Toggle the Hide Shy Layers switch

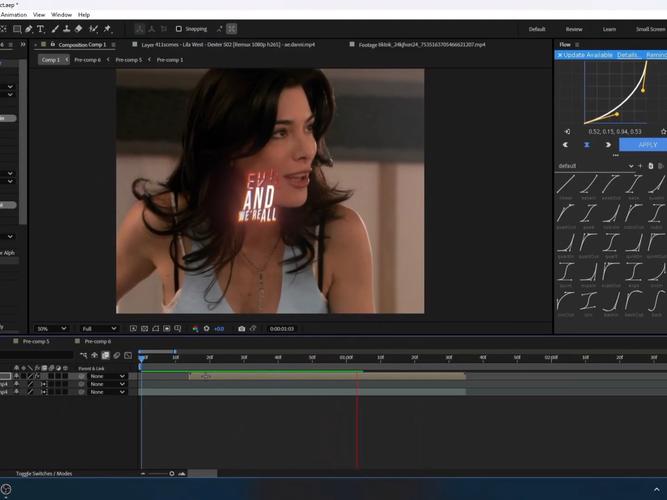pos(94,355)
